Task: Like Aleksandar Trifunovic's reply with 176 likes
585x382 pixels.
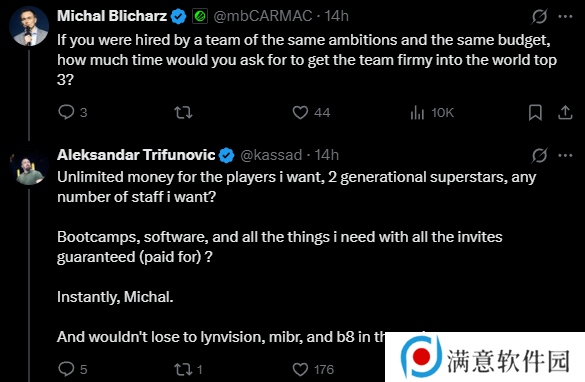Action: click(x=313, y=369)
